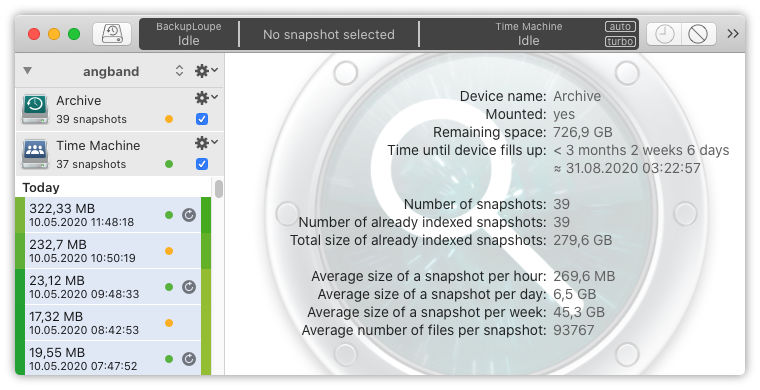Click green dot on 19,55 MB snapshot

tap(169, 359)
